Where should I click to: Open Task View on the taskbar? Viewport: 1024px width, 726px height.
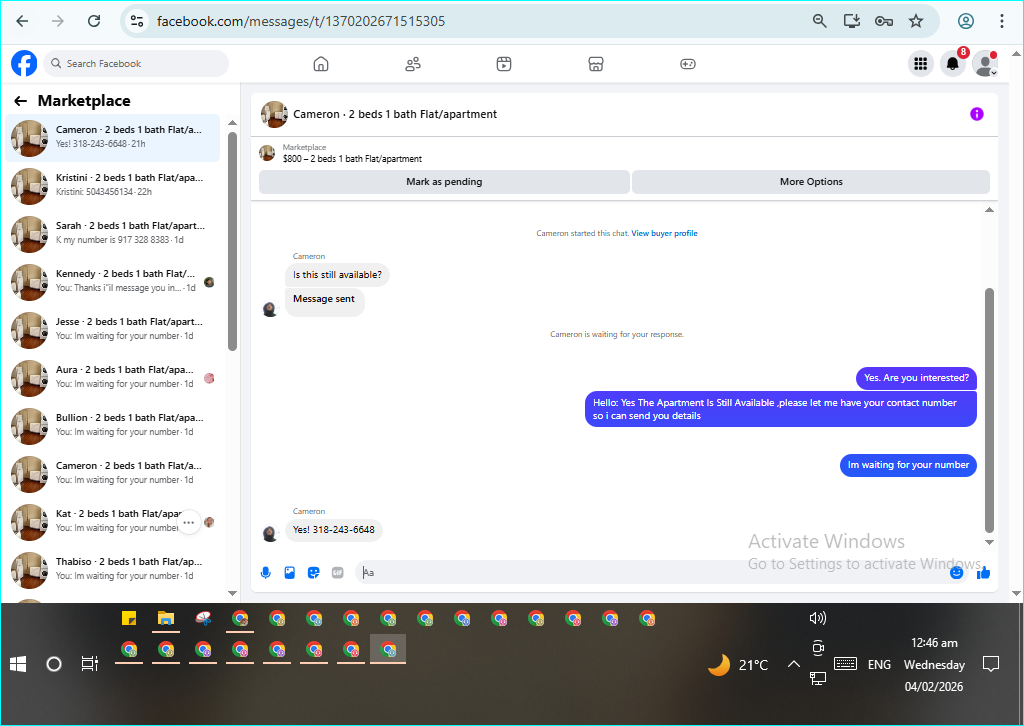click(89, 664)
